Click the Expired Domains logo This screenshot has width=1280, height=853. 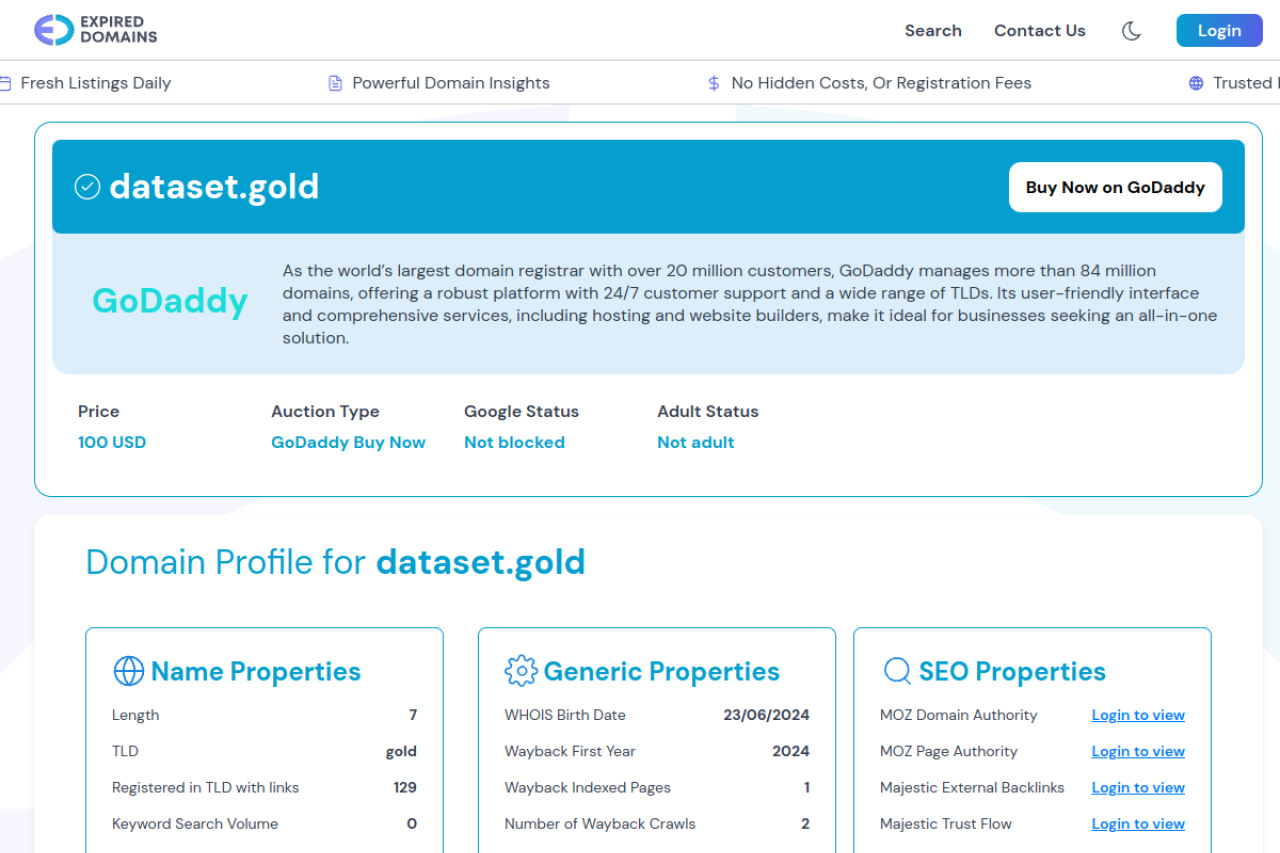(x=96, y=30)
